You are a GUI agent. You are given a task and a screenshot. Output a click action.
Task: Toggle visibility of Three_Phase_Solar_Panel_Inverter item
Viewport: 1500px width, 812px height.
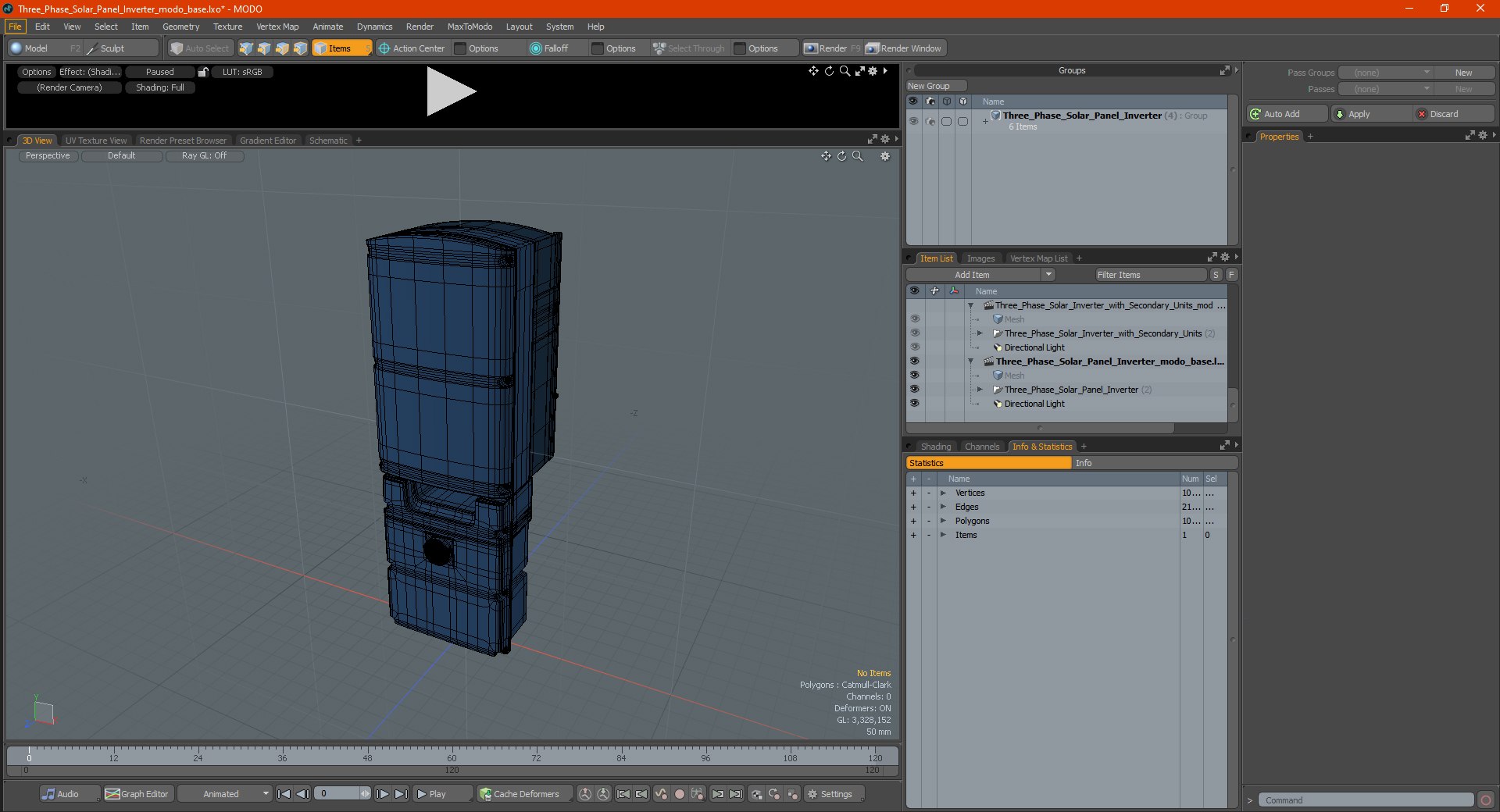tap(914, 390)
